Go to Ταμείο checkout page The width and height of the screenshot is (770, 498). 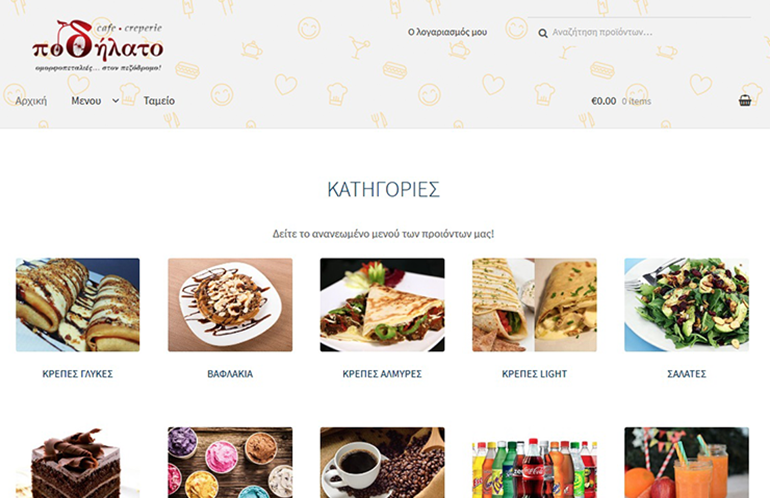pyautogui.click(x=159, y=101)
